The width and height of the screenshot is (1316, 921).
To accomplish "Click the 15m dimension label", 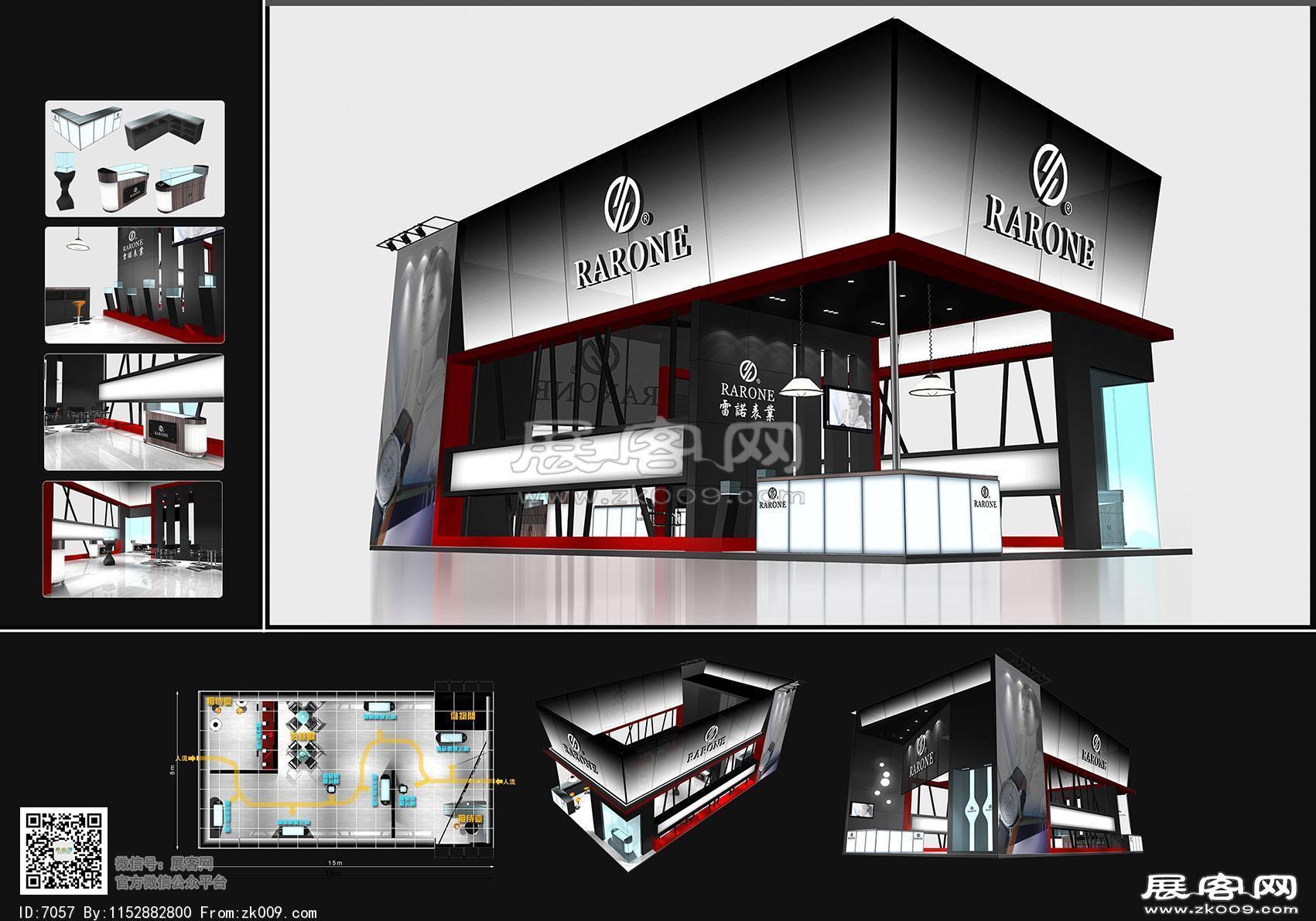I will [334, 862].
